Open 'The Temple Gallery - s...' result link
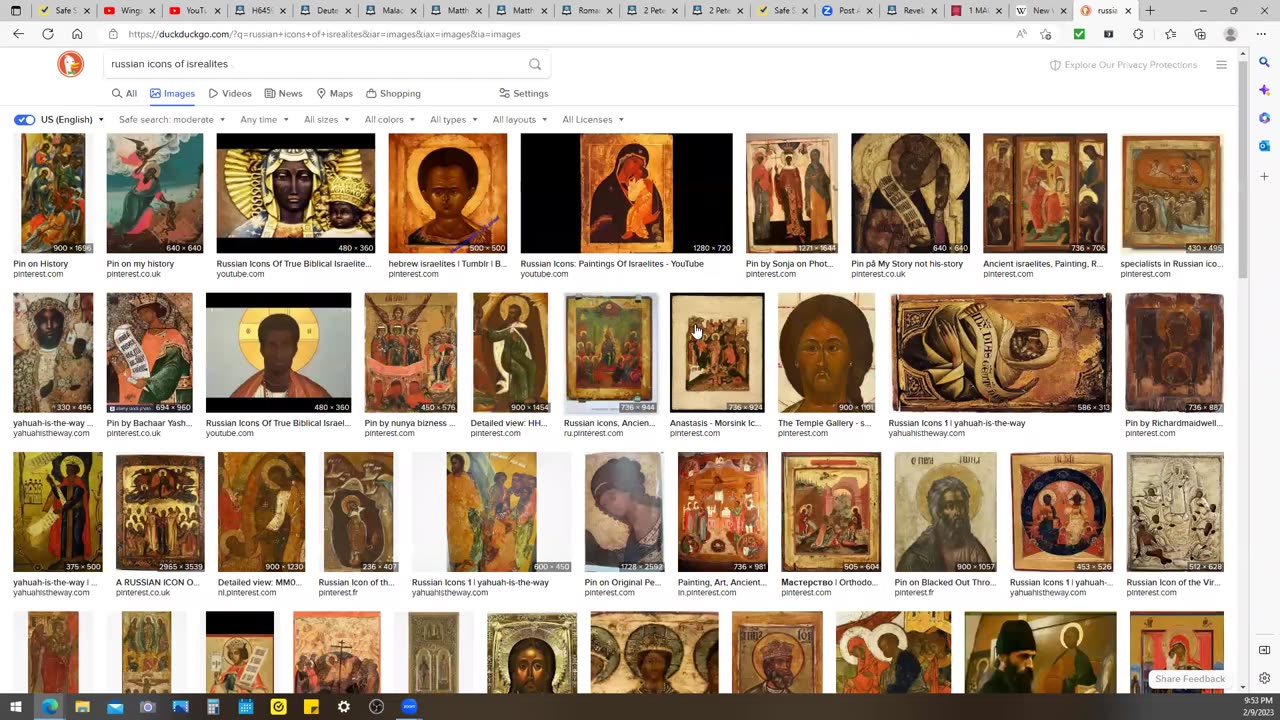Image resolution: width=1280 pixels, height=720 pixels. (824, 423)
